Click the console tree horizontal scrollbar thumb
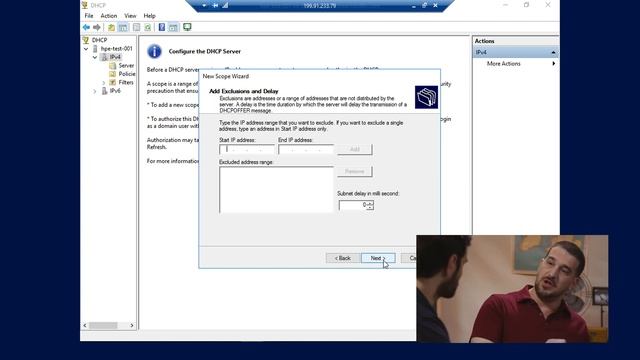This screenshot has height=360, width=640. point(104,325)
